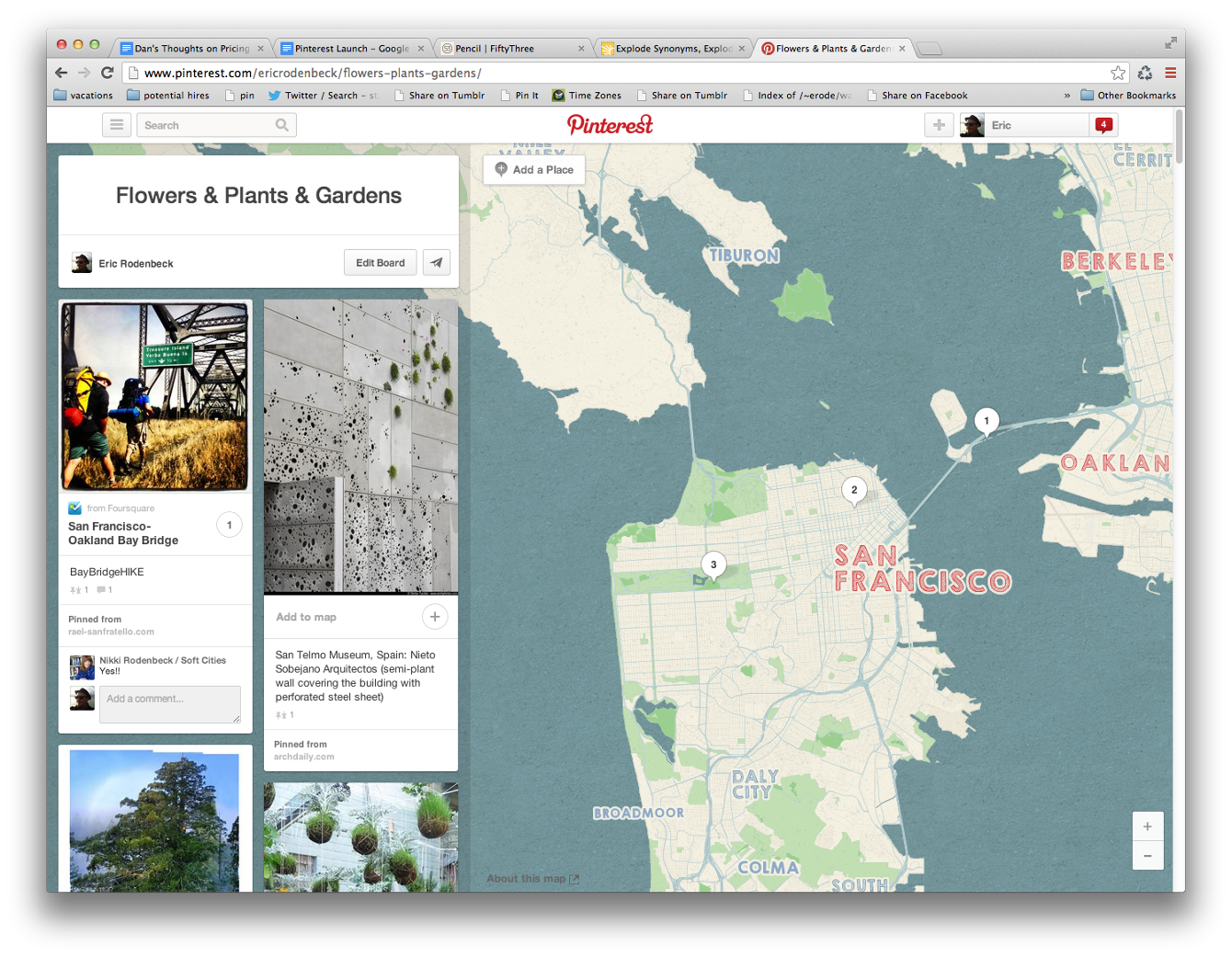Close the Flowers & Plants & Gardens tab
This screenshot has width=1232, height=957.
[902, 49]
